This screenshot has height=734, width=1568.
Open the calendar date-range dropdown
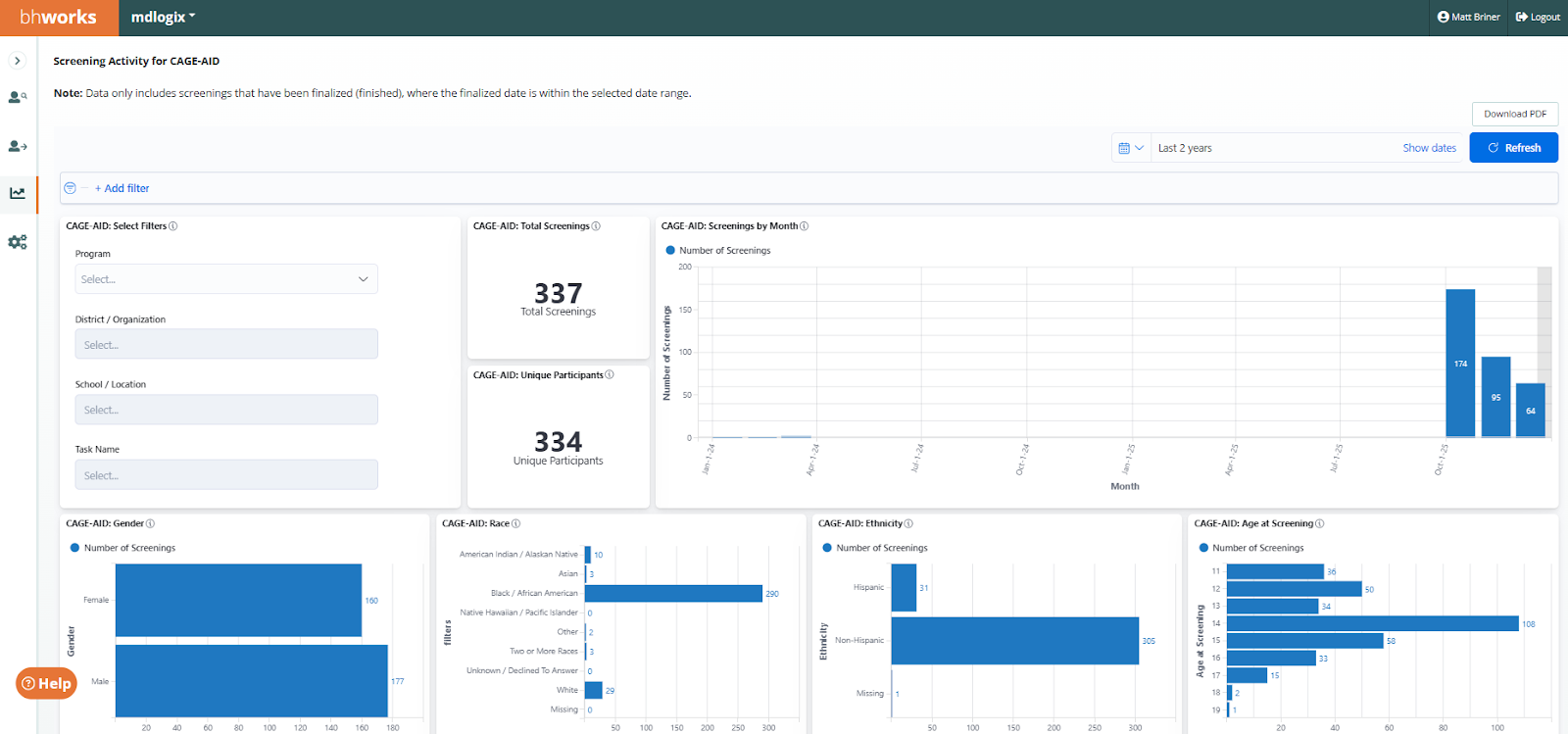(1131, 148)
